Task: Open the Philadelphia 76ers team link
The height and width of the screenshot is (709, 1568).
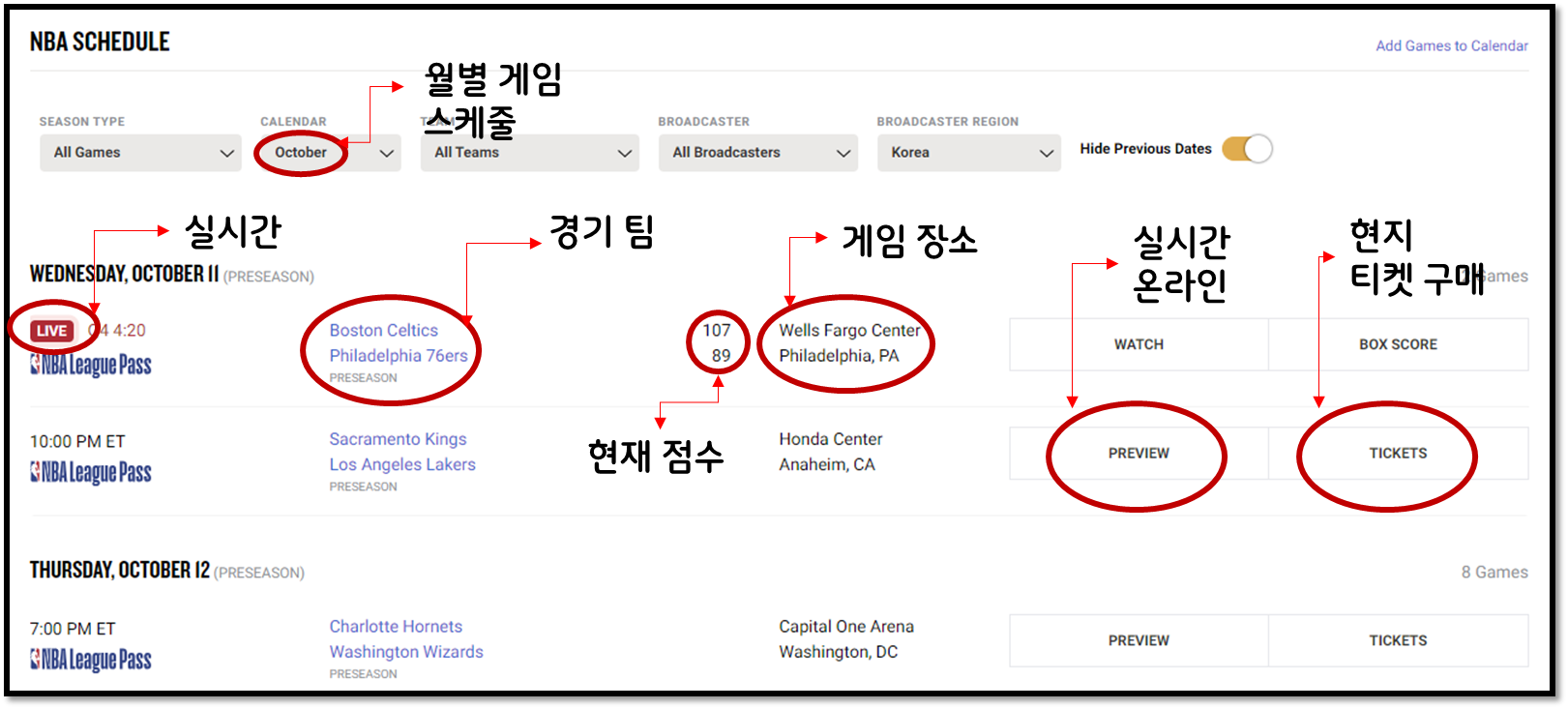Action: 399,356
